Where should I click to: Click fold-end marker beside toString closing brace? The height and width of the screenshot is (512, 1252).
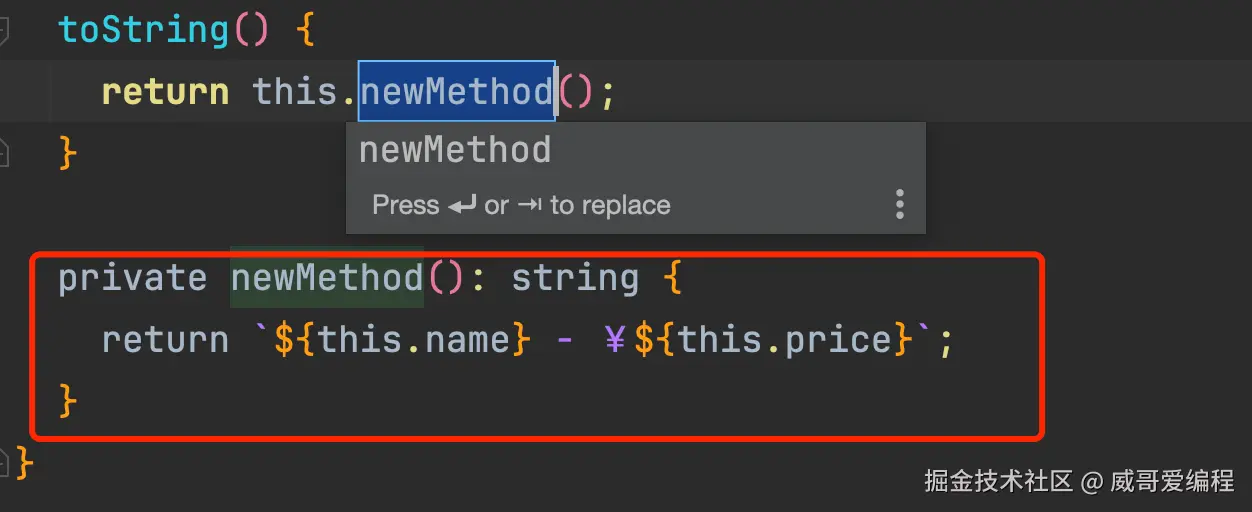[4, 152]
